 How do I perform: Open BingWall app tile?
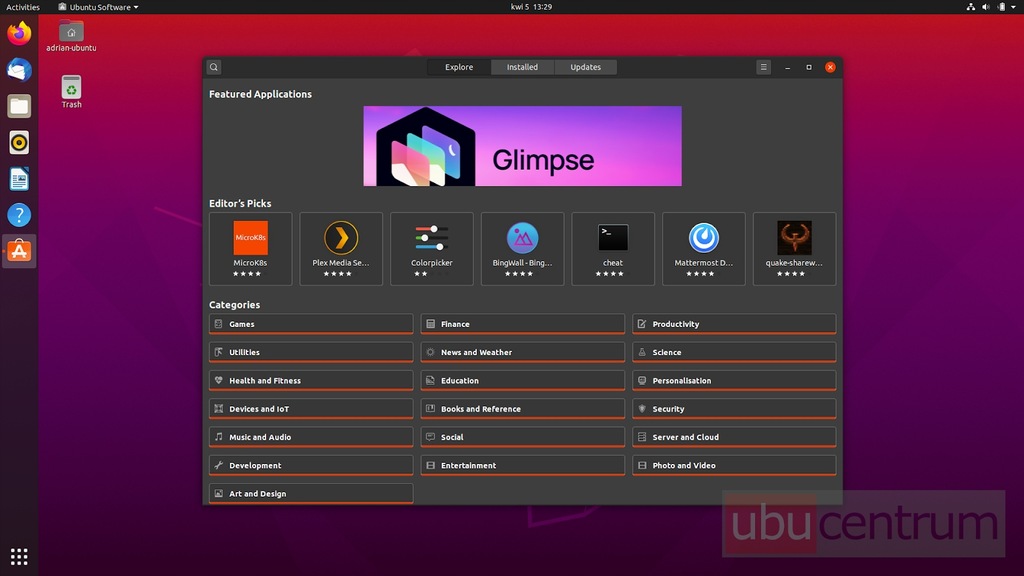(x=522, y=249)
